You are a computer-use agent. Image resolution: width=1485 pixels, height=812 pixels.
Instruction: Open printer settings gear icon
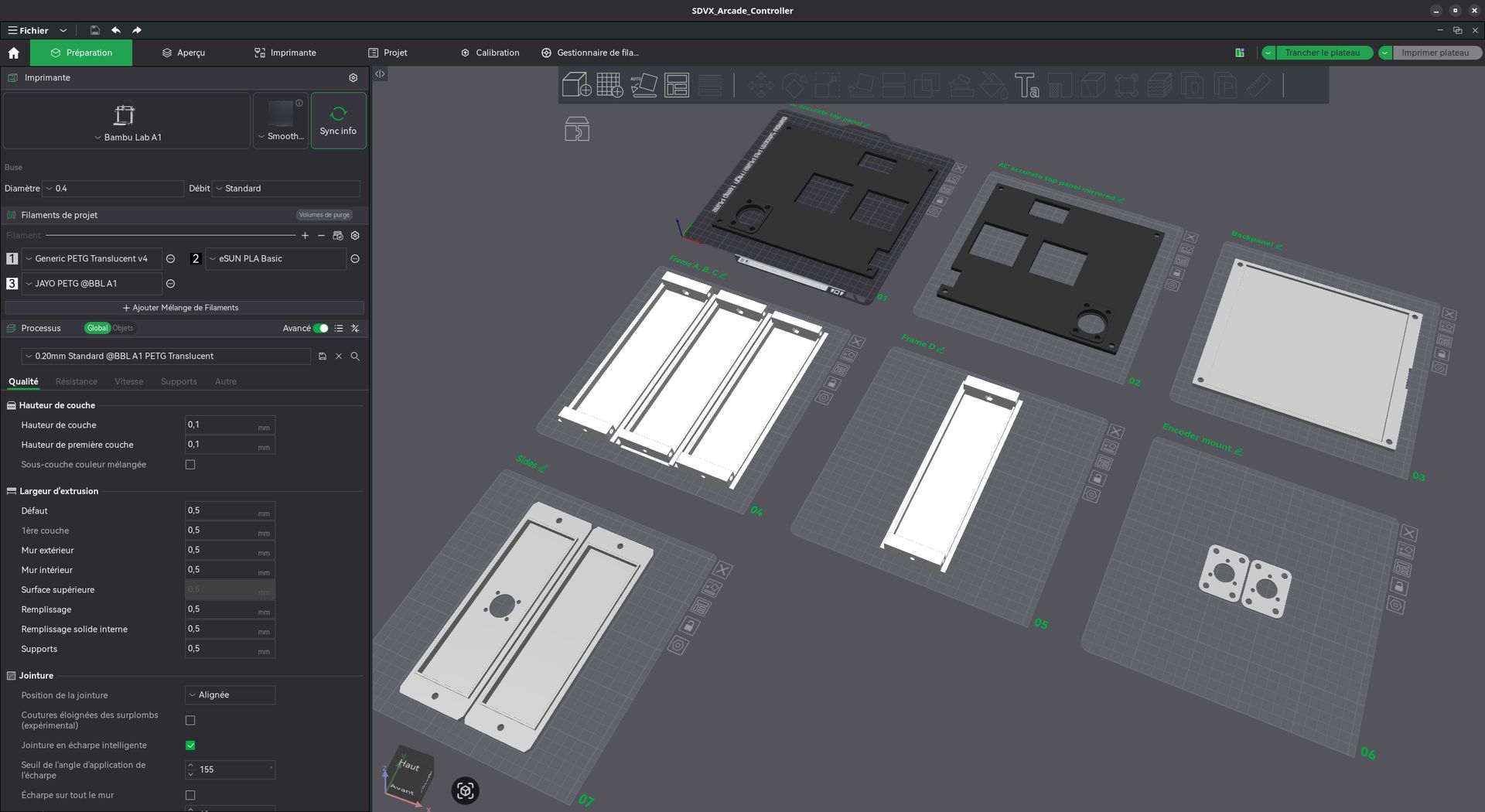(353, 77)
